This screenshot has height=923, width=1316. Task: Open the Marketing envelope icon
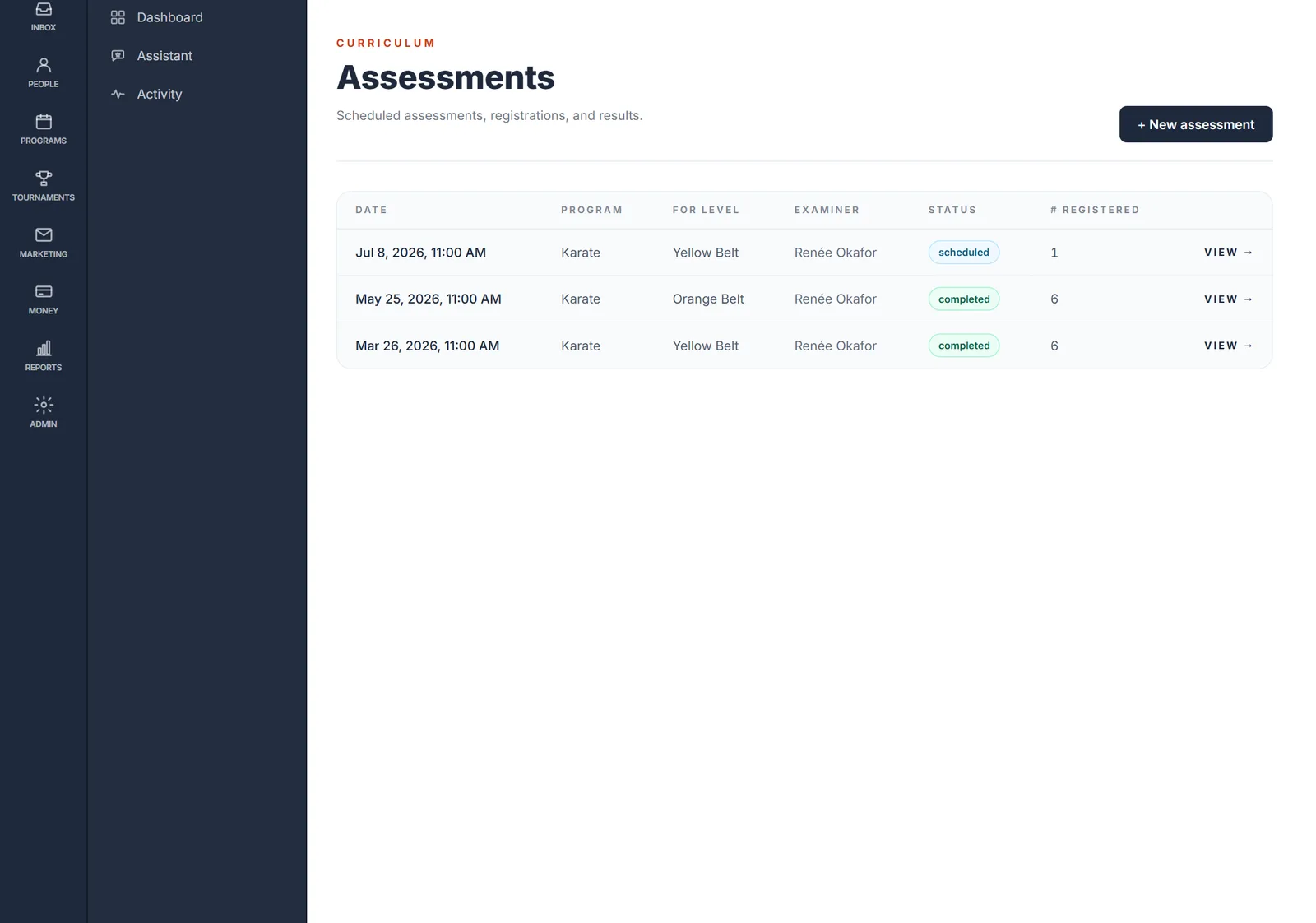pos(44,235)
